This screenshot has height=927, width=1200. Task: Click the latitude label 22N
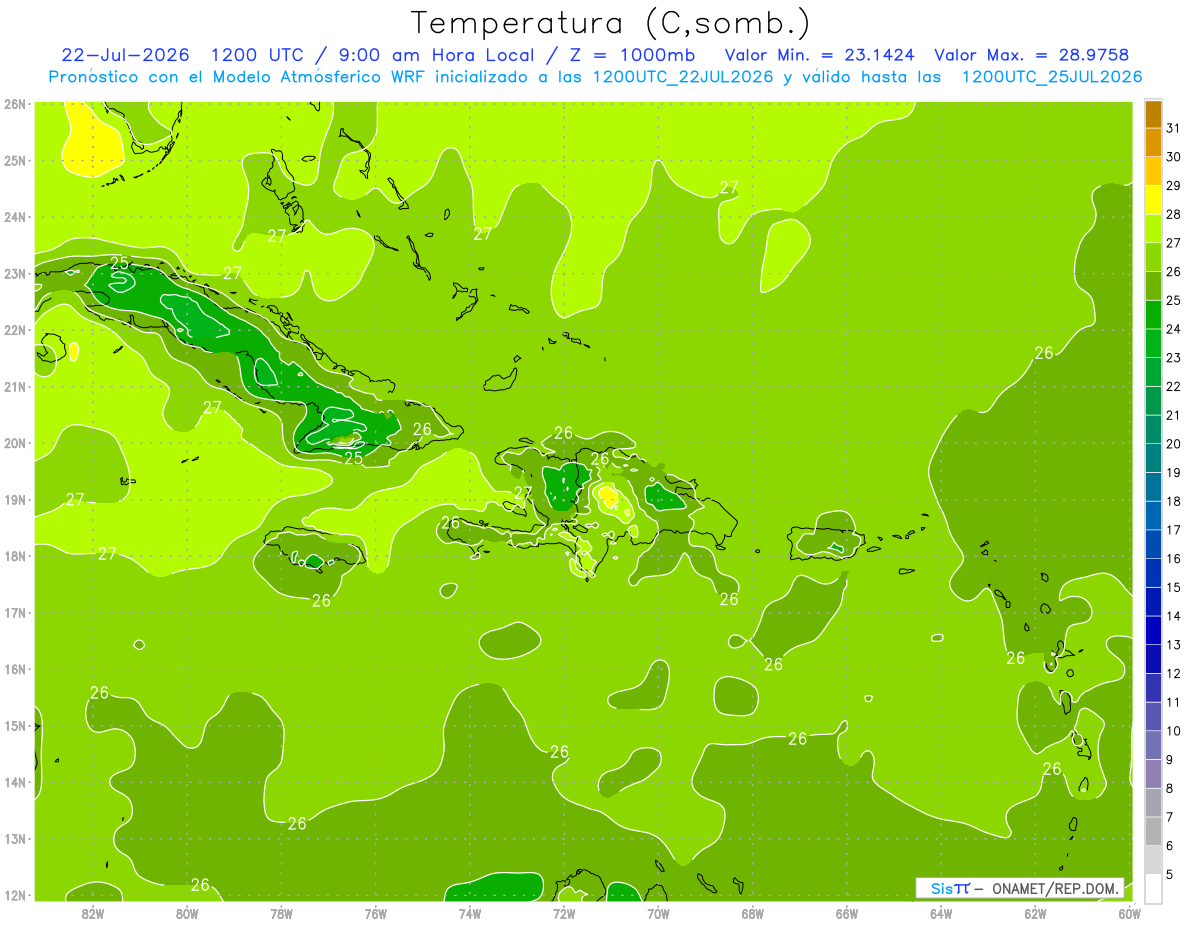click(x=15, y=330)
